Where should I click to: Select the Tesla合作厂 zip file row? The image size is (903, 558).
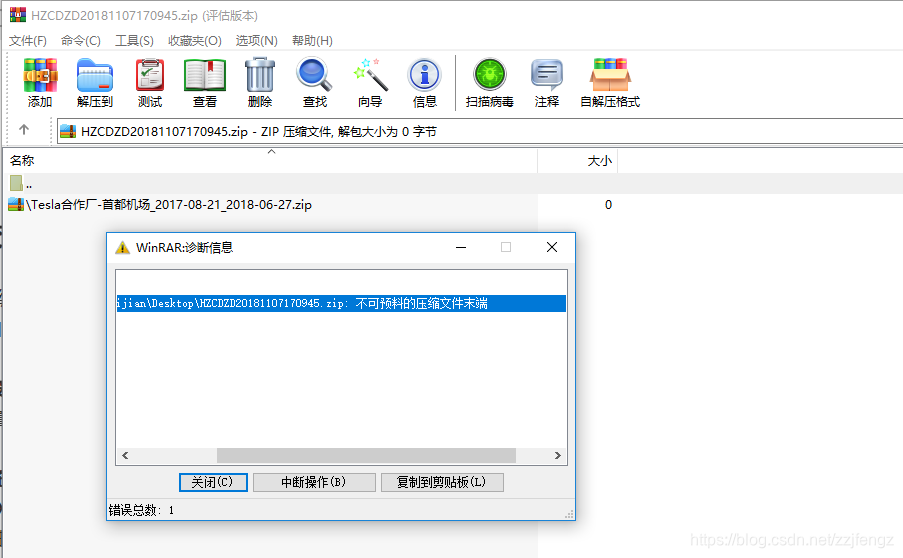(271, 204)
